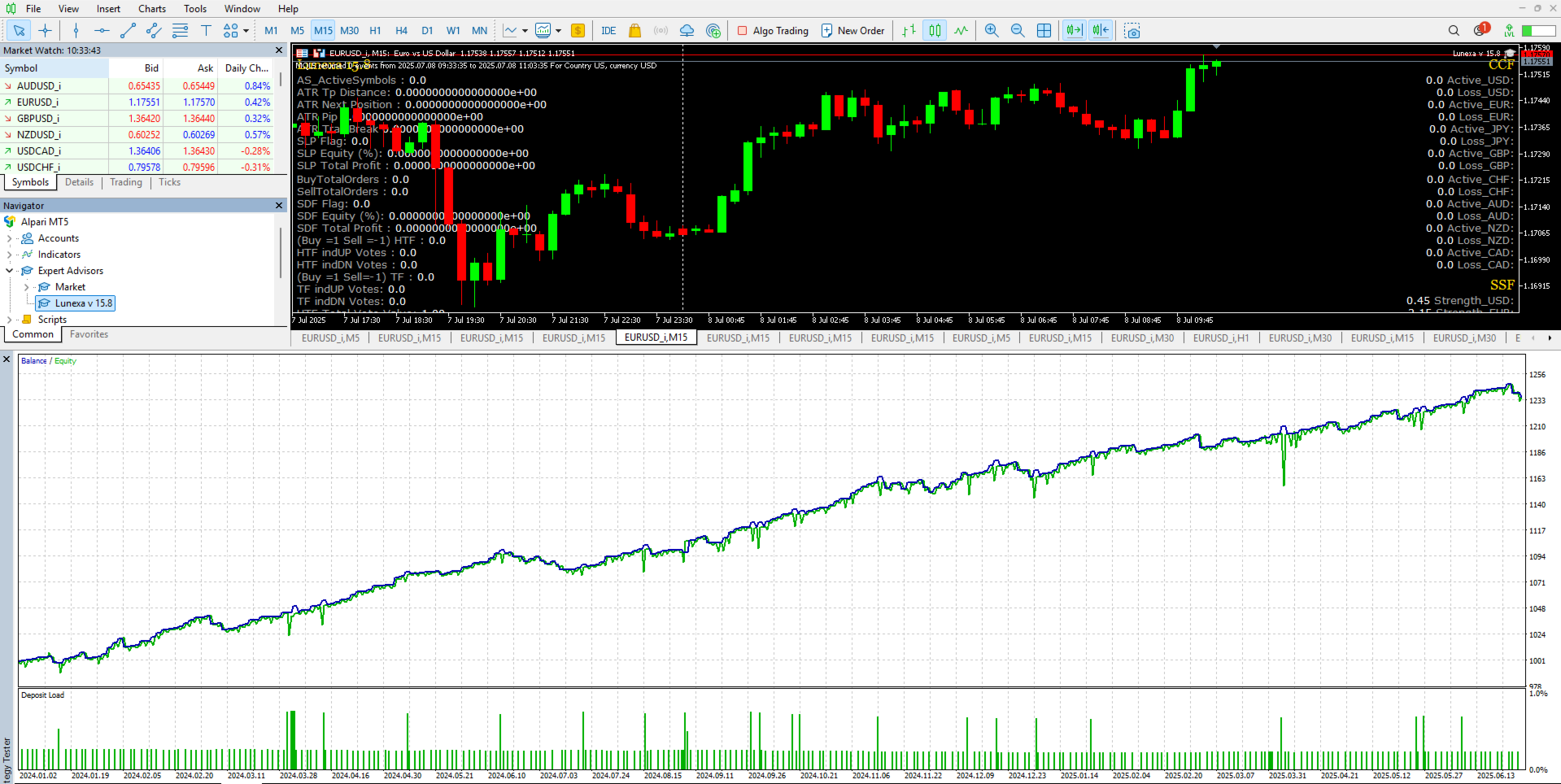The width and height of the screenshot is (1561, 784).
Task: Switch to Details tab in Market Watch
Action: (79, 182)
